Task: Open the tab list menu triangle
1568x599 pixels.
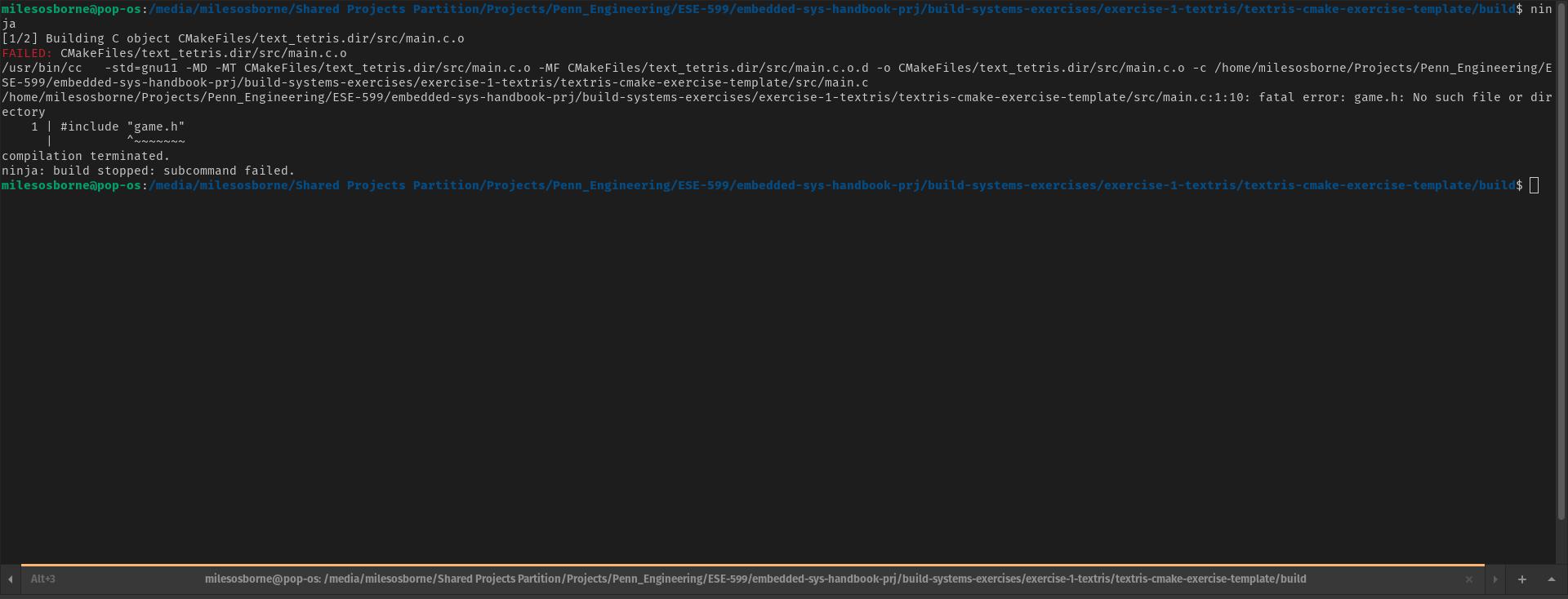Action: pyautogui.click(x=1551, y=579)
